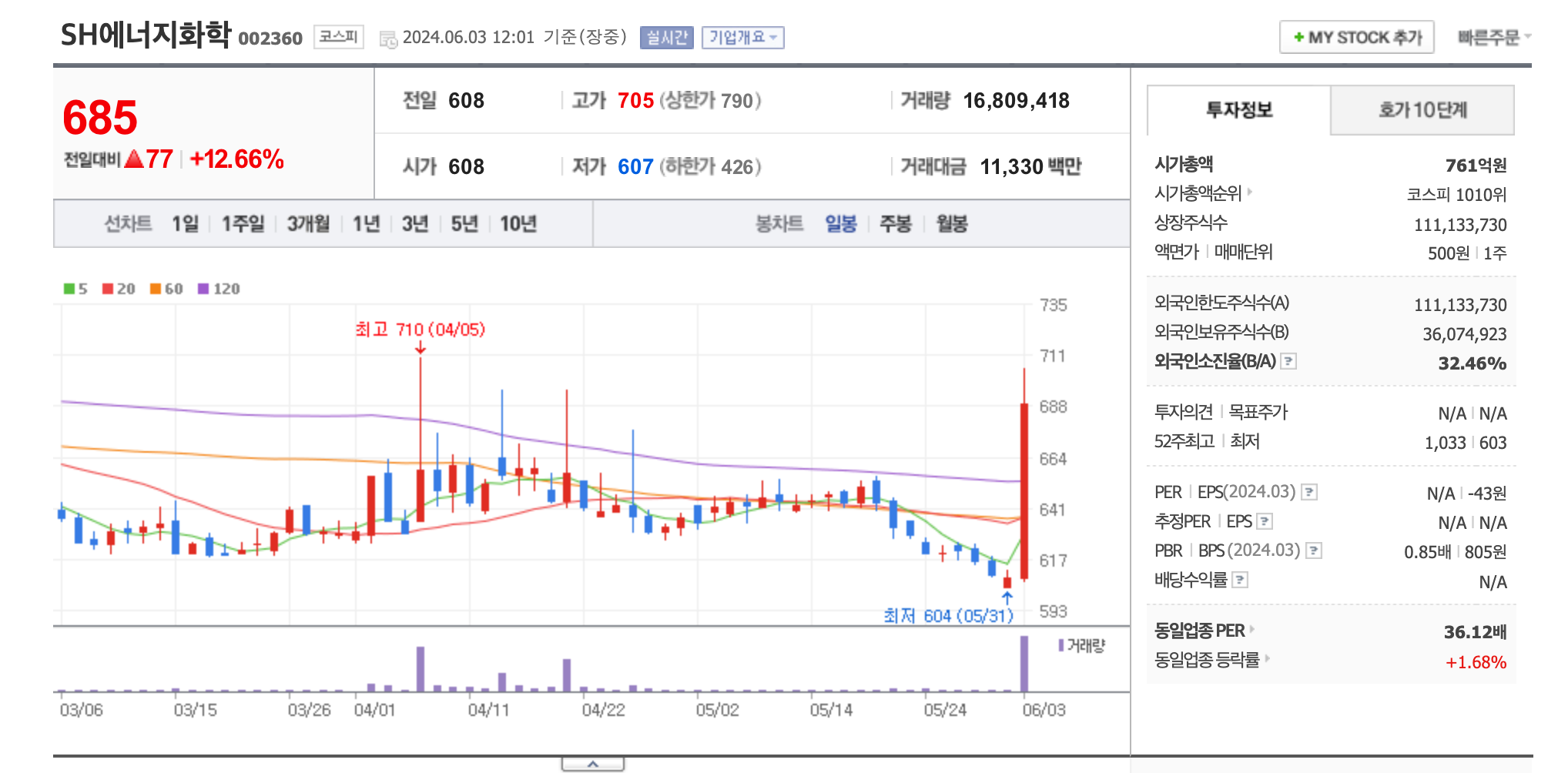Click help icon next to 외국인소진율(B/A)
Image resolution: width=1568 pixels, height=773 pixels.
pyautogui.click(x=1288, y=361)
